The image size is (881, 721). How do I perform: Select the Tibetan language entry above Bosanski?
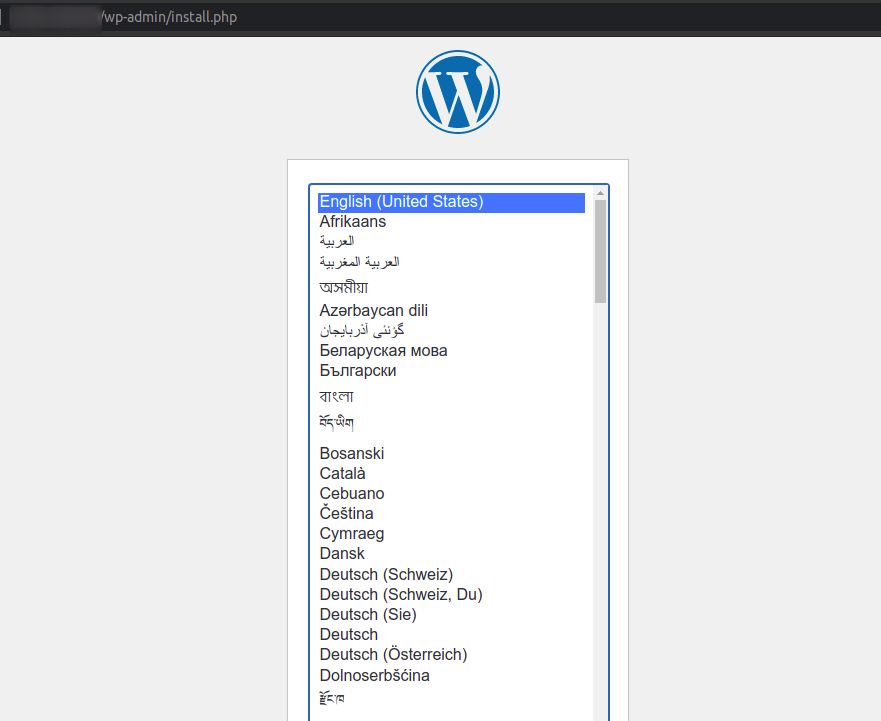coord(451,423)
